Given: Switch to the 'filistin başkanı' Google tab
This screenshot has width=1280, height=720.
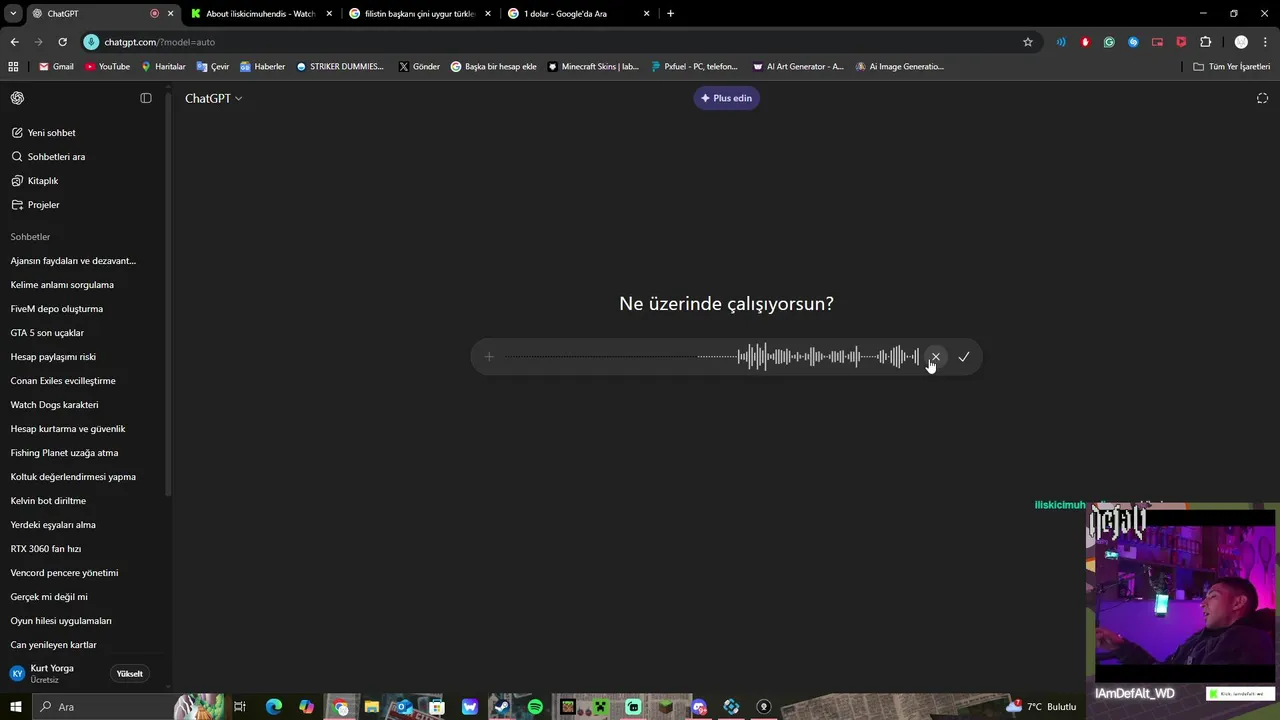Looking at the screenshot, I should click(418, 14).
